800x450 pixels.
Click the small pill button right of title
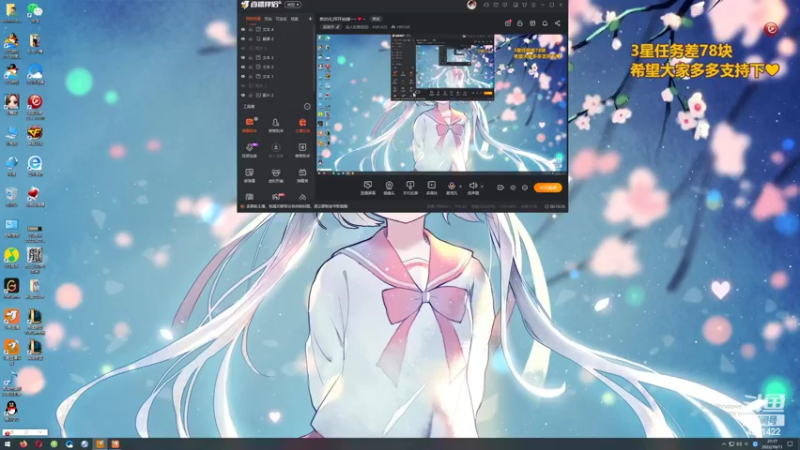pos(376,19)
